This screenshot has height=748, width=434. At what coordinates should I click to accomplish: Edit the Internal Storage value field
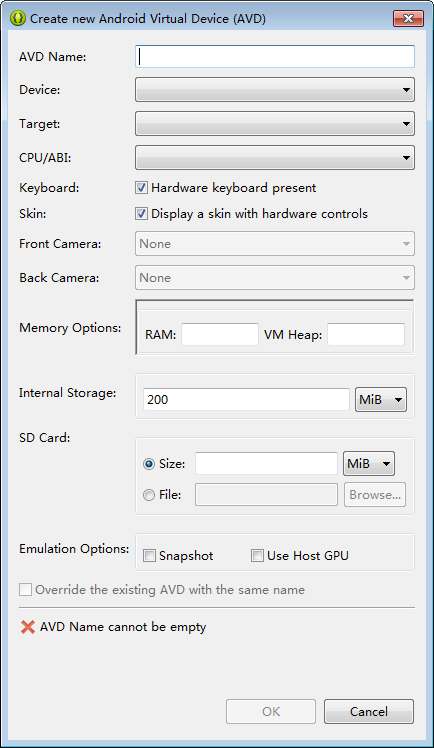coord(247,399)
